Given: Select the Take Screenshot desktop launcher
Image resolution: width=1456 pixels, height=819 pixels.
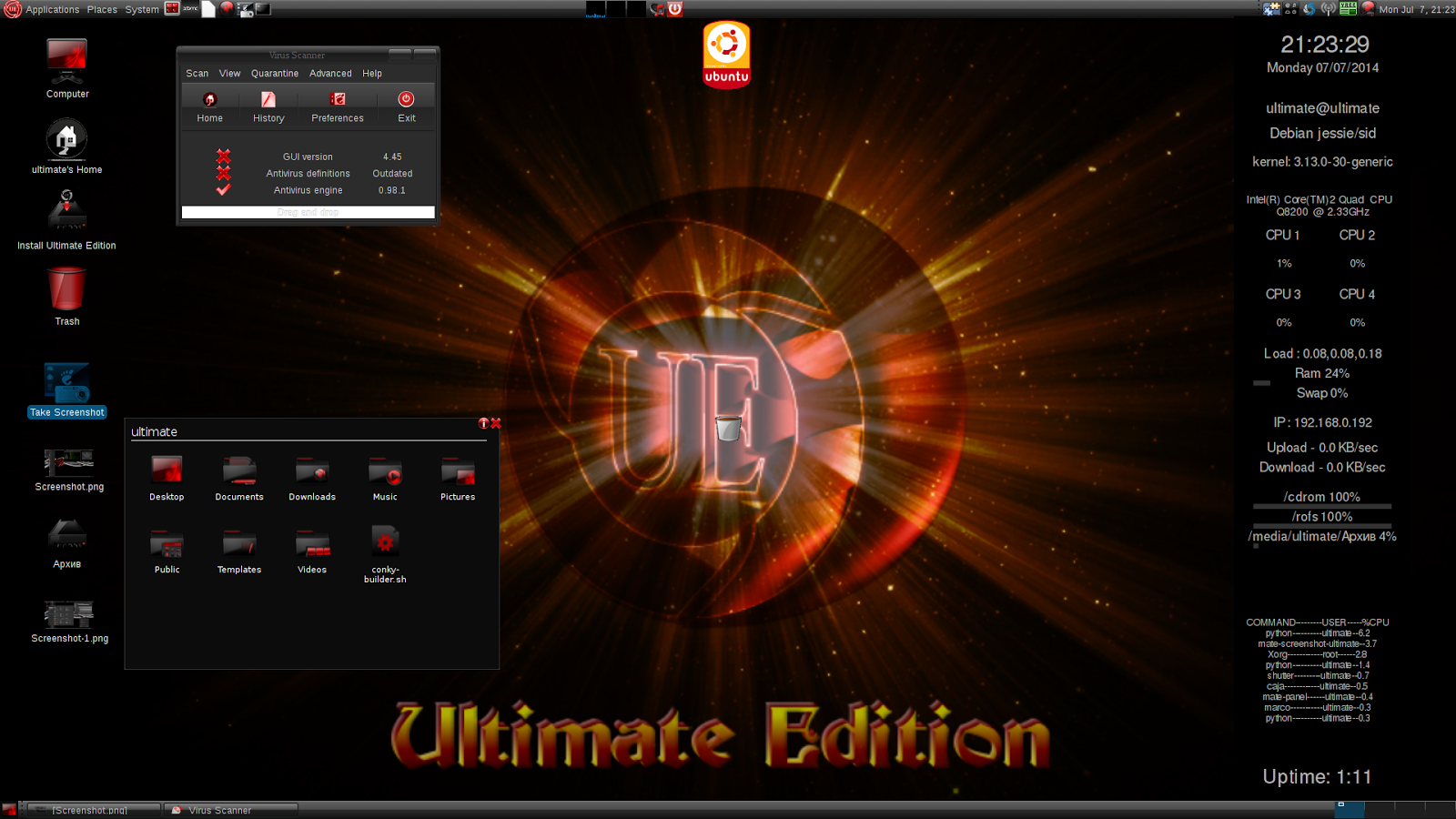Looking at the screenshot, I should [x=67, y=390].
